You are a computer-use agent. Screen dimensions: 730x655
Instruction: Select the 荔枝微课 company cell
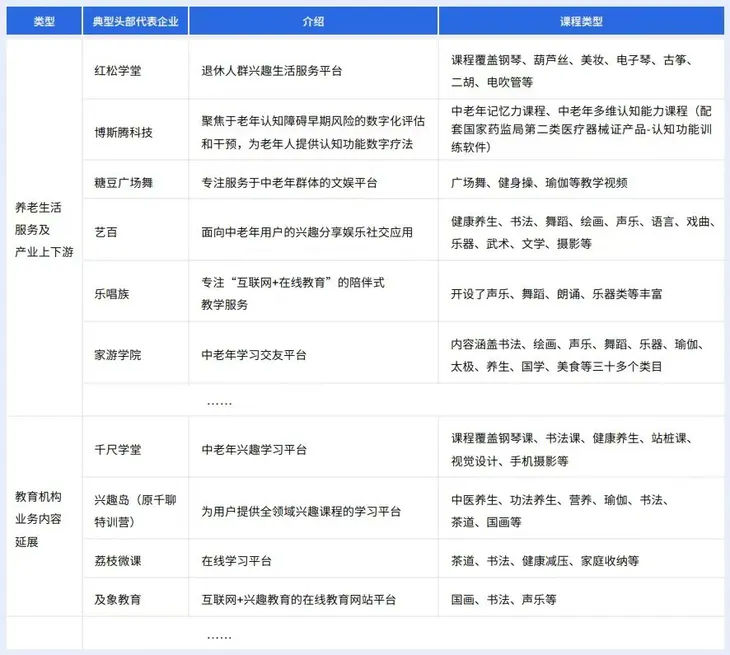pos(135,560)
